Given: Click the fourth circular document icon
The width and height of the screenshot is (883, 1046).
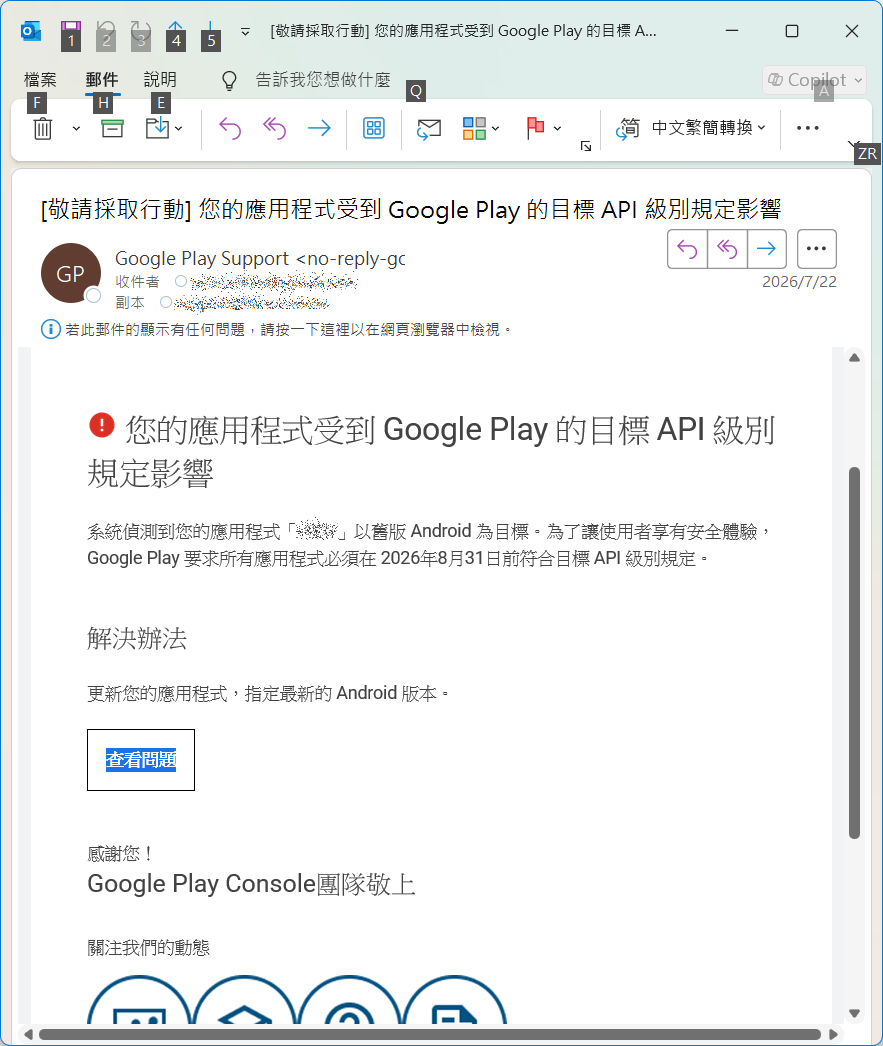Looking at the screenshot, I should 455,1000.
